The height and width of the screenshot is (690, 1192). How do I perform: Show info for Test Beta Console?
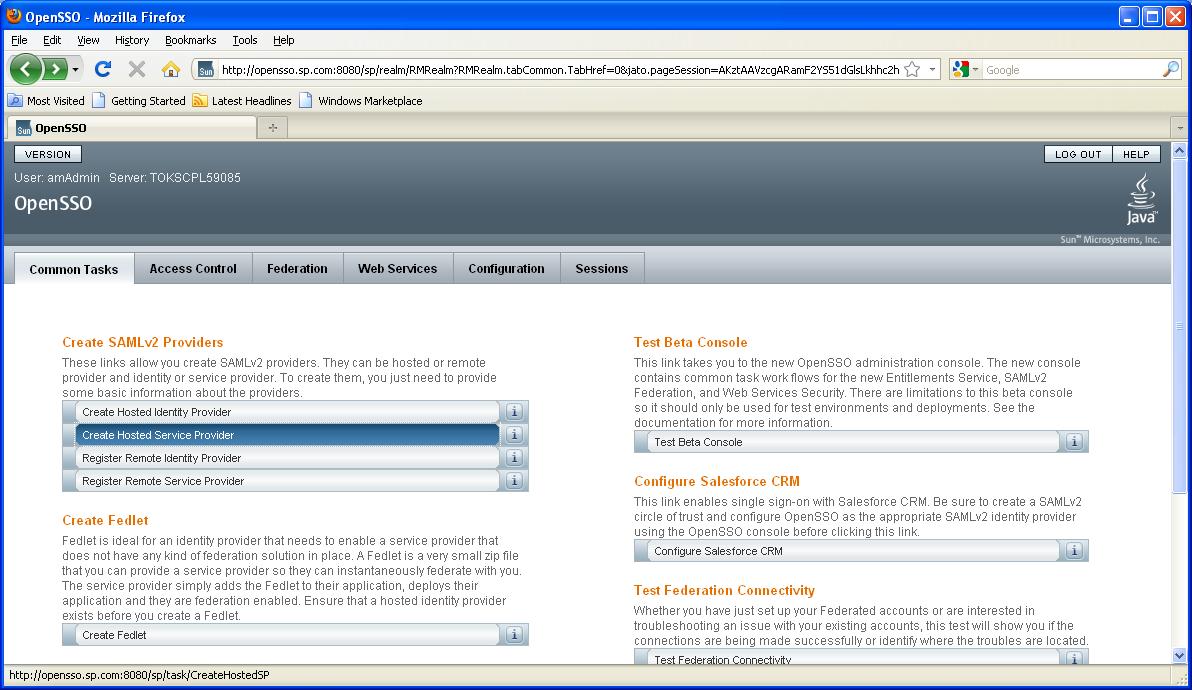click(x=1074, y=442)
